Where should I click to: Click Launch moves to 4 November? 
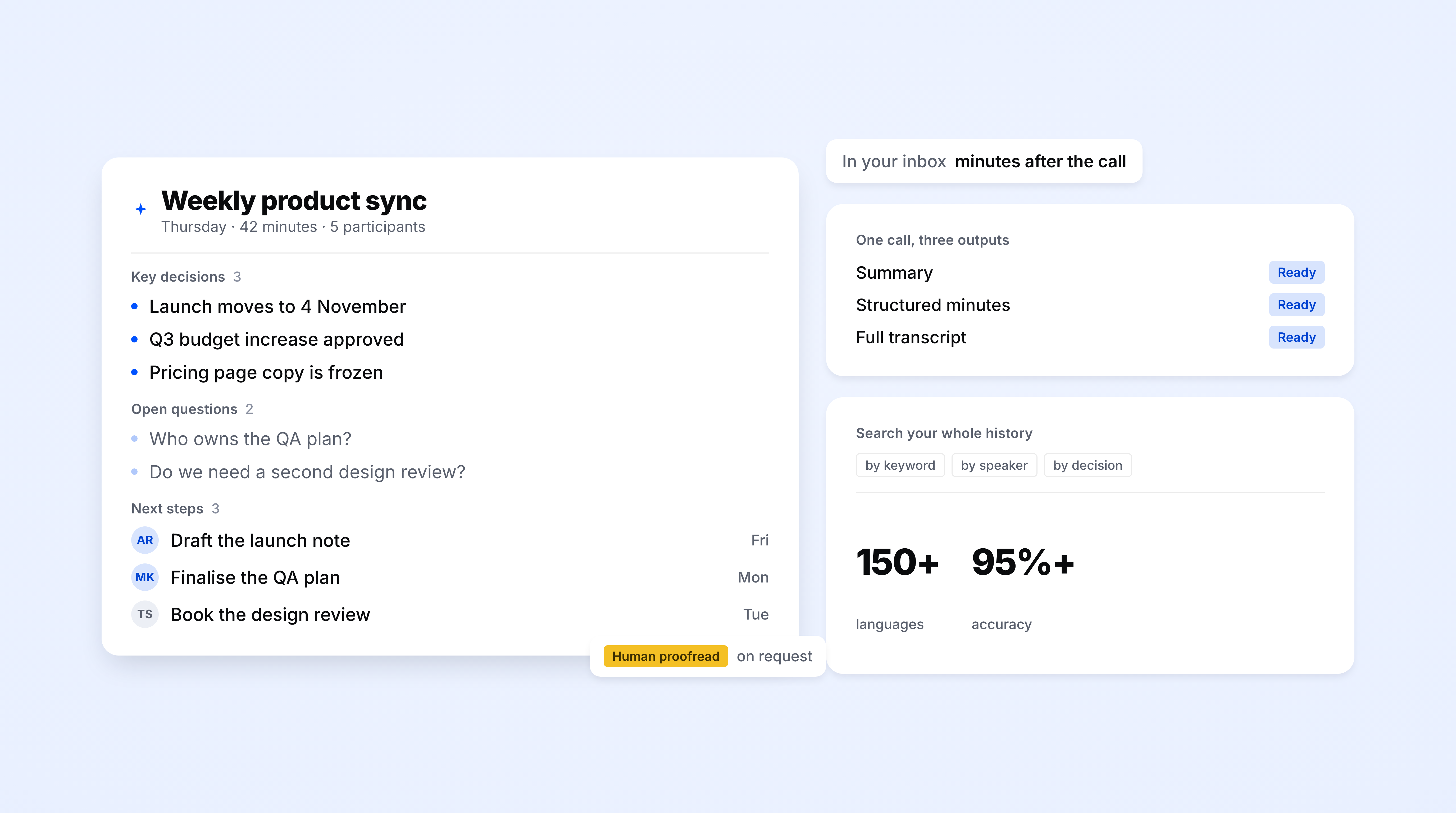click(277, 306)
